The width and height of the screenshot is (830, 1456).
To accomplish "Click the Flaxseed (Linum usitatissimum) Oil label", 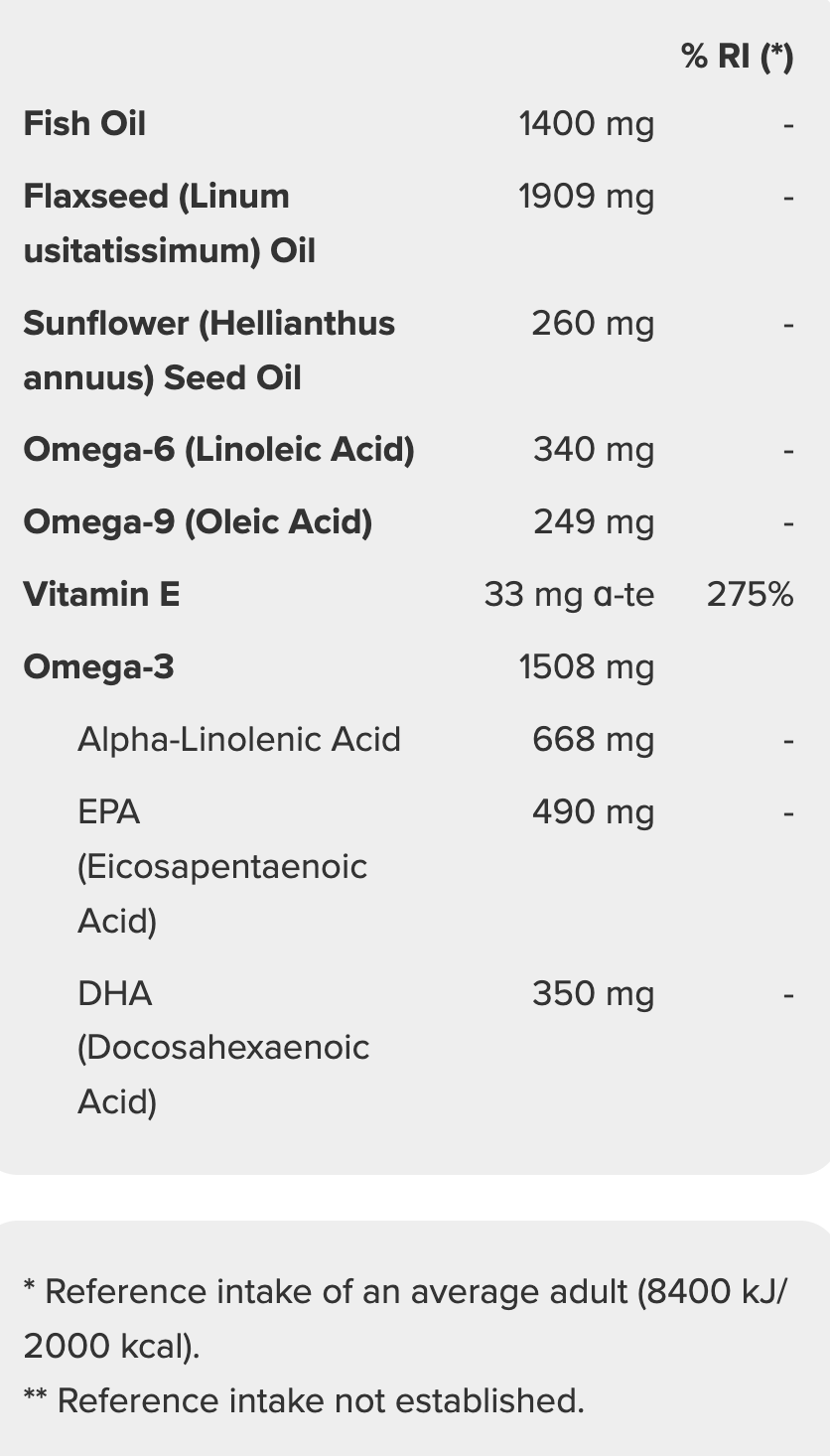I will [x=169, y=222].
